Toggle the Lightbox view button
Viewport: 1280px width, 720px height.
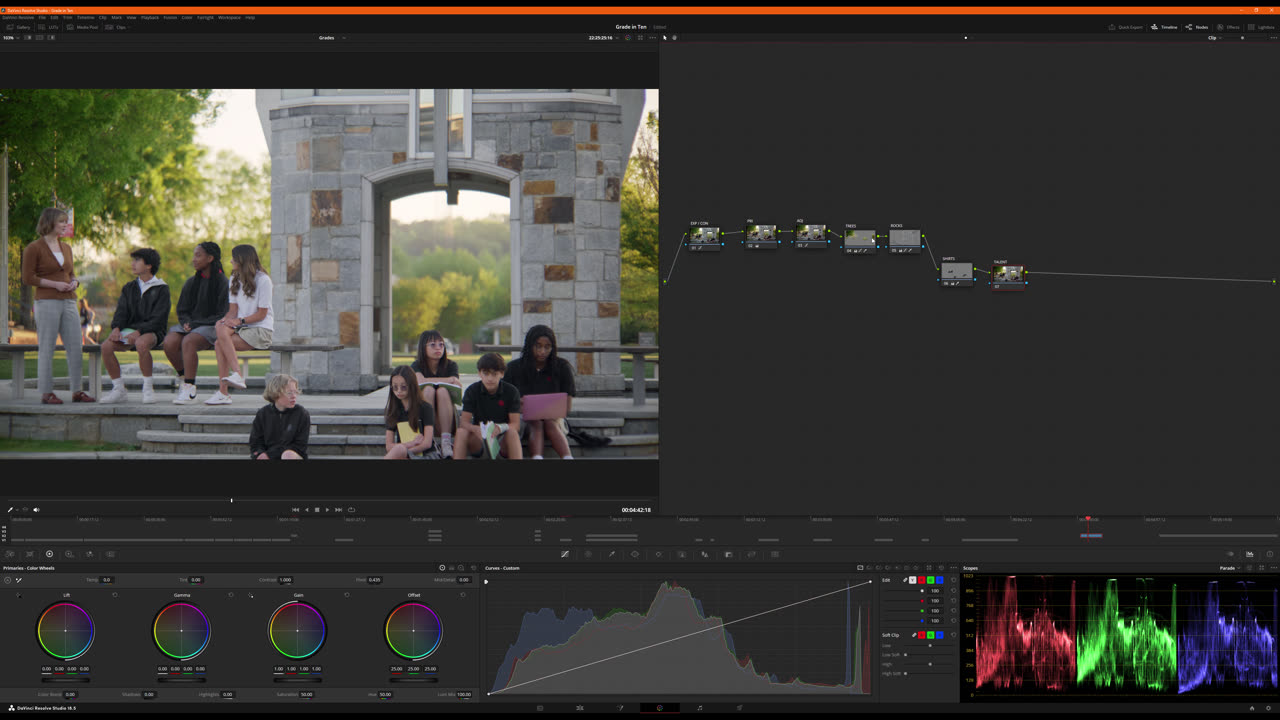[1261, 27]
